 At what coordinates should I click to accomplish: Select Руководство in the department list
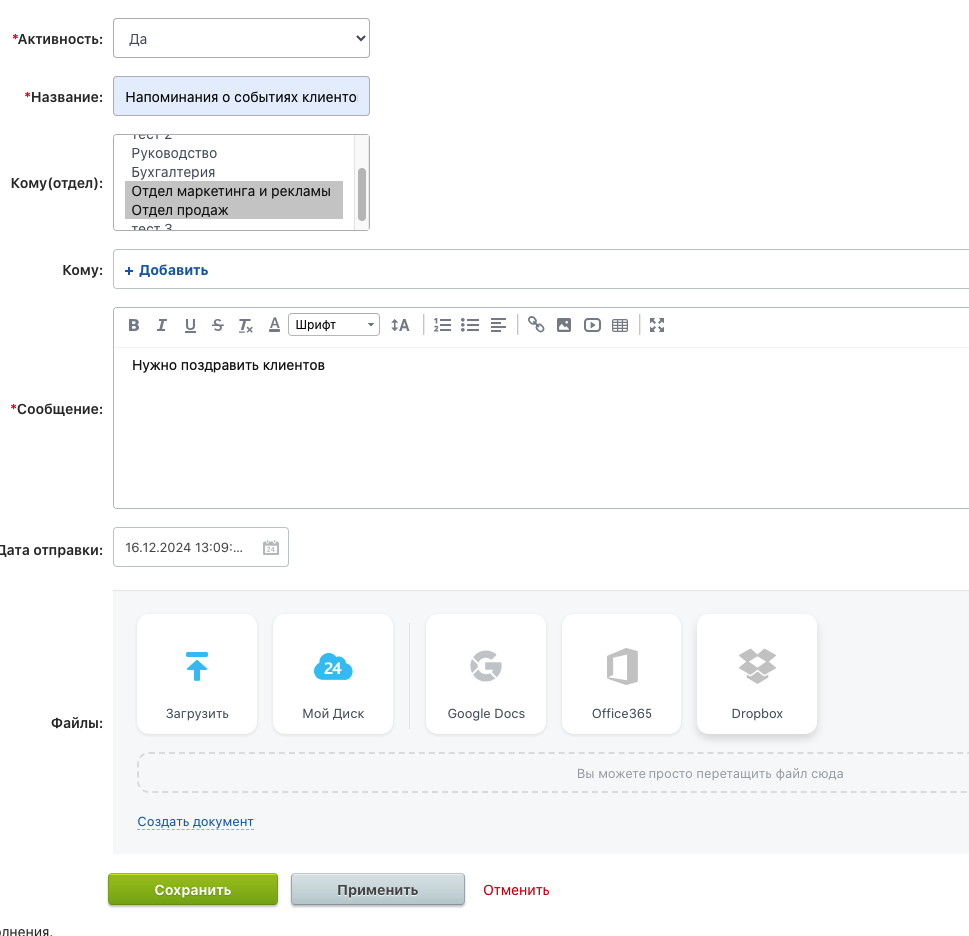(234, 153)
